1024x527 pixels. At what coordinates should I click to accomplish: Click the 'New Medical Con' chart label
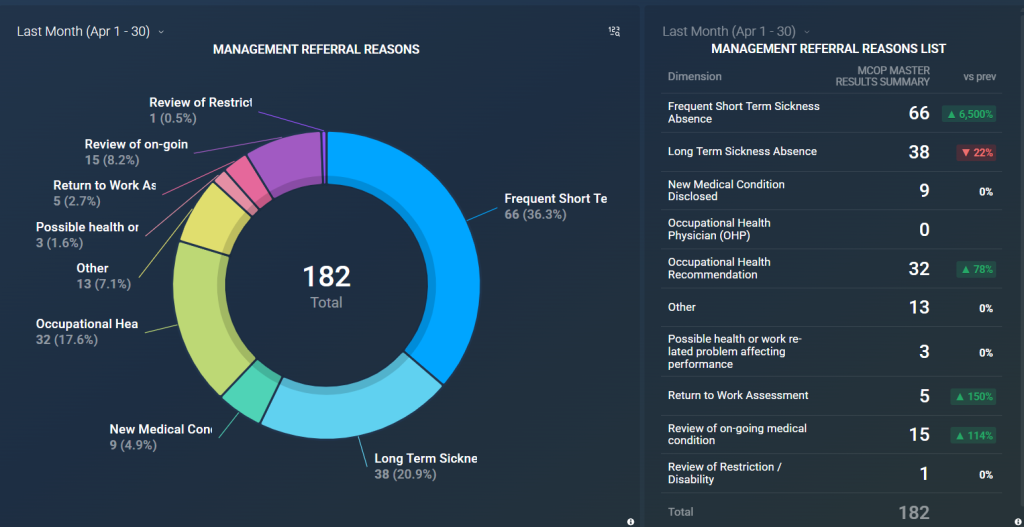pyautogui.click(x=161, y=429)
